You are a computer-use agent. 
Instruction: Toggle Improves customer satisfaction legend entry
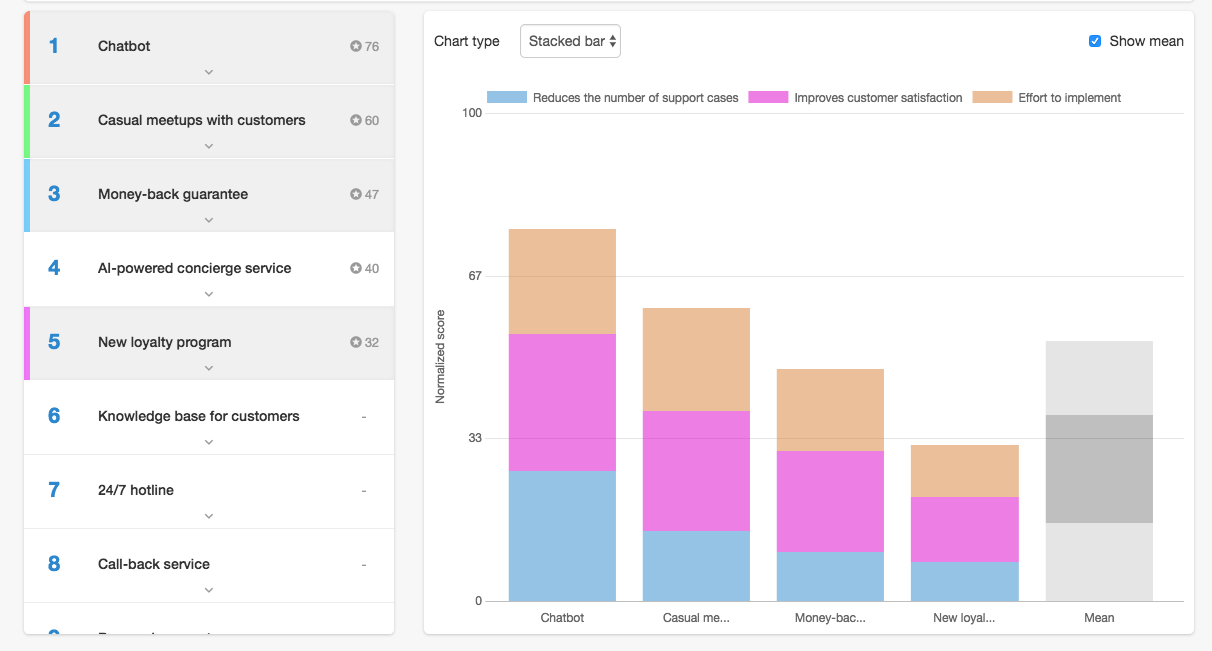[877, 98]
